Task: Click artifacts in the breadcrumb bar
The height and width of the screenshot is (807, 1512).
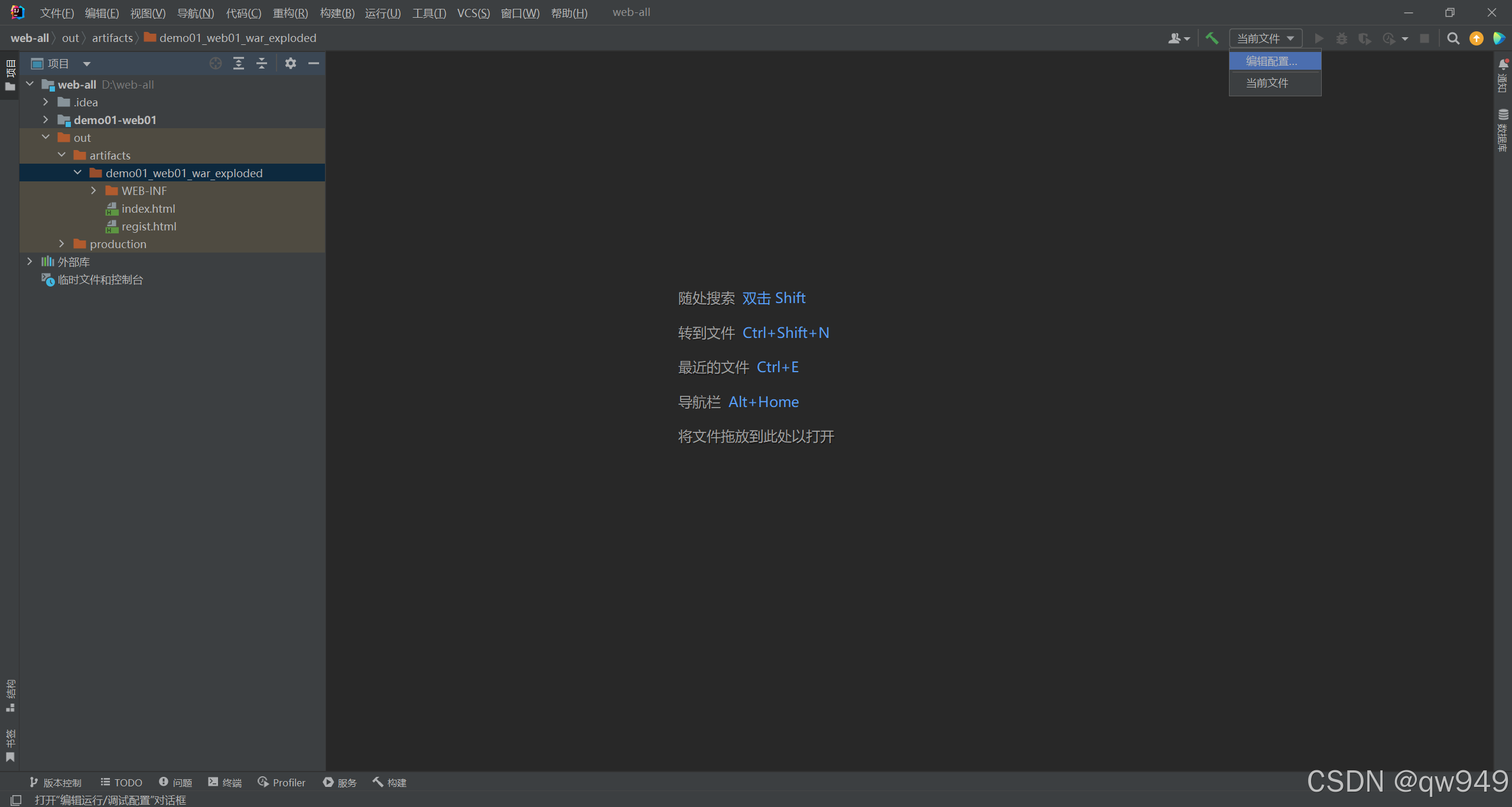Action: 112,38
